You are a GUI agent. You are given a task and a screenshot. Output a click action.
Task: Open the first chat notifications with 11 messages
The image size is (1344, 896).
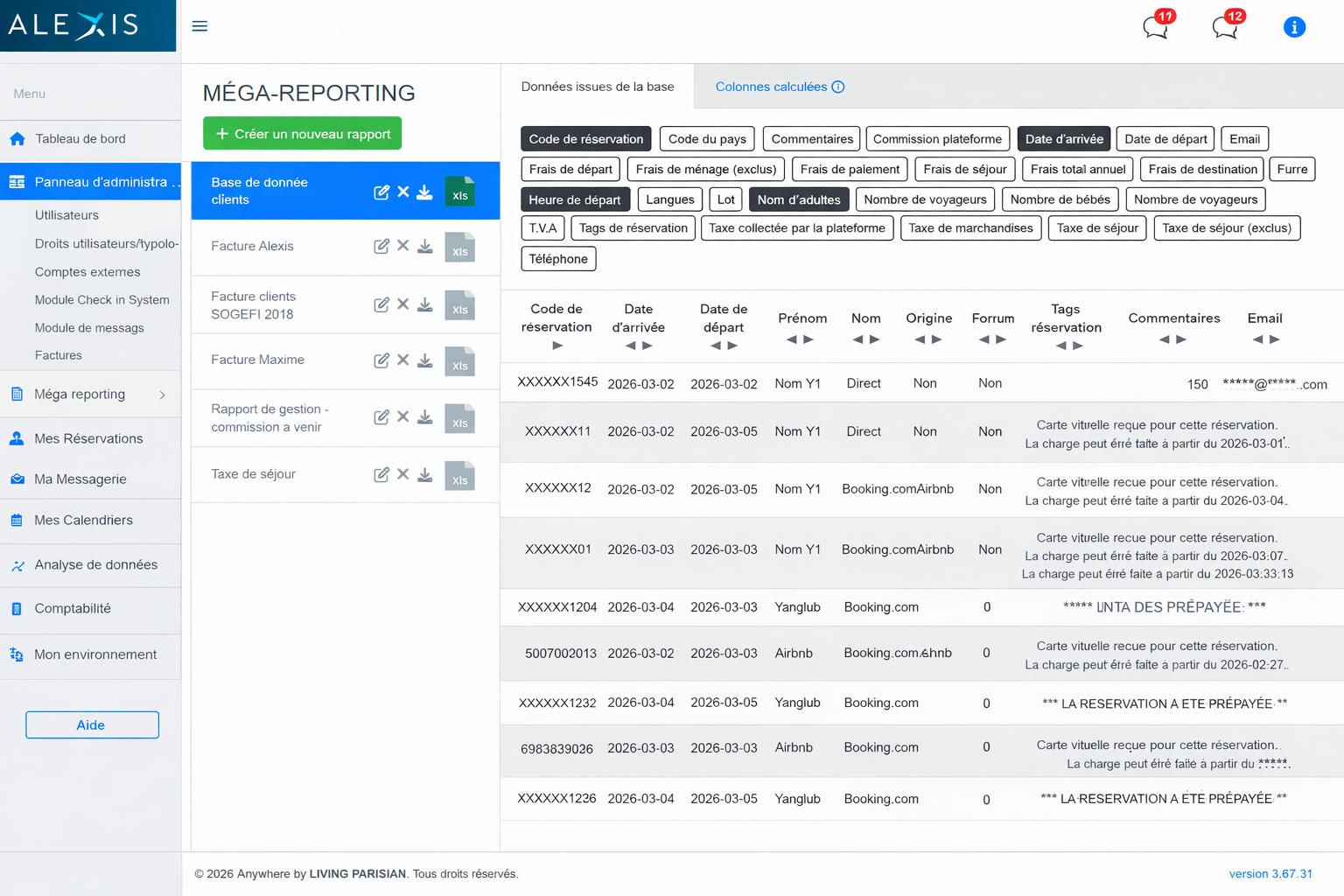click(x=1155, y=27)
